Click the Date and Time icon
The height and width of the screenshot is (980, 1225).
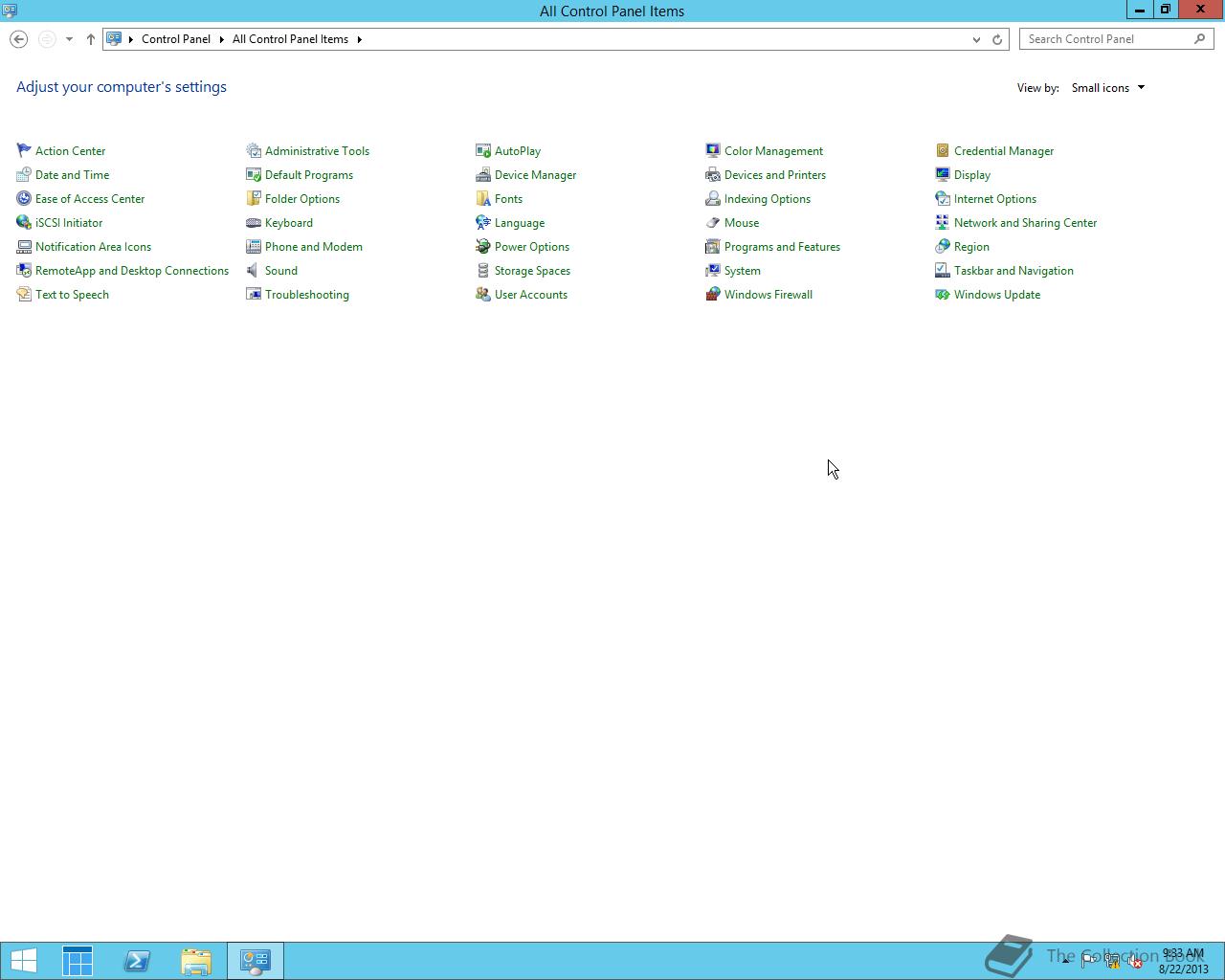(24, 174)
